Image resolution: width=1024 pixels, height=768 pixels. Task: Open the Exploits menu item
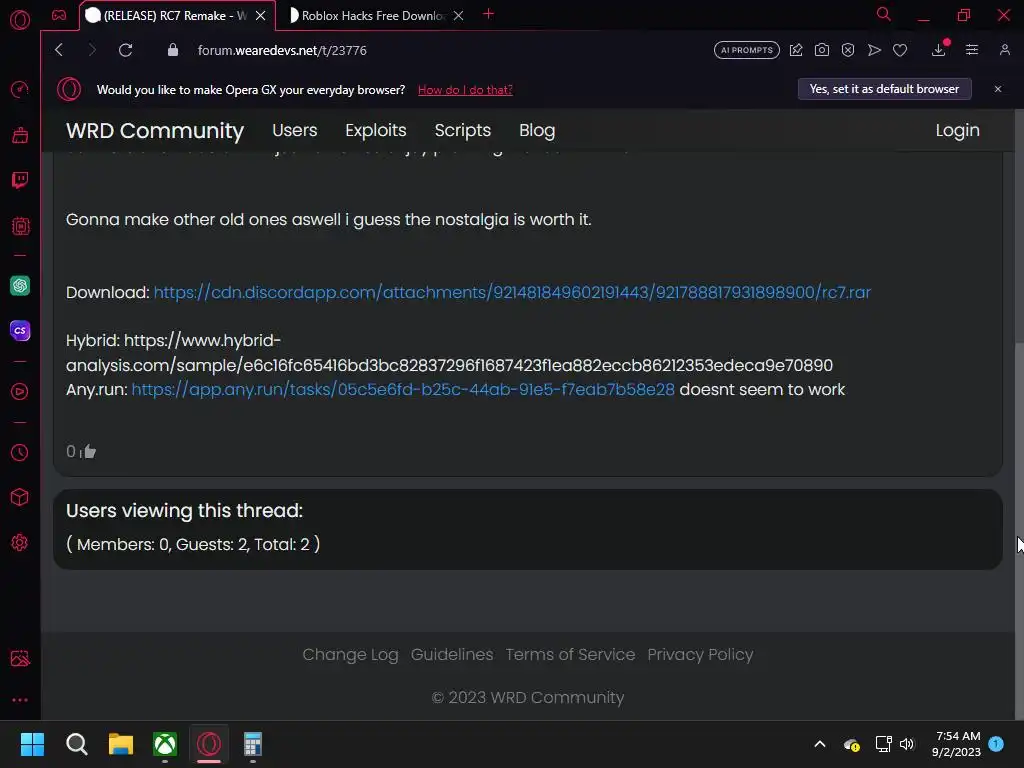click(x=376, y=131)
